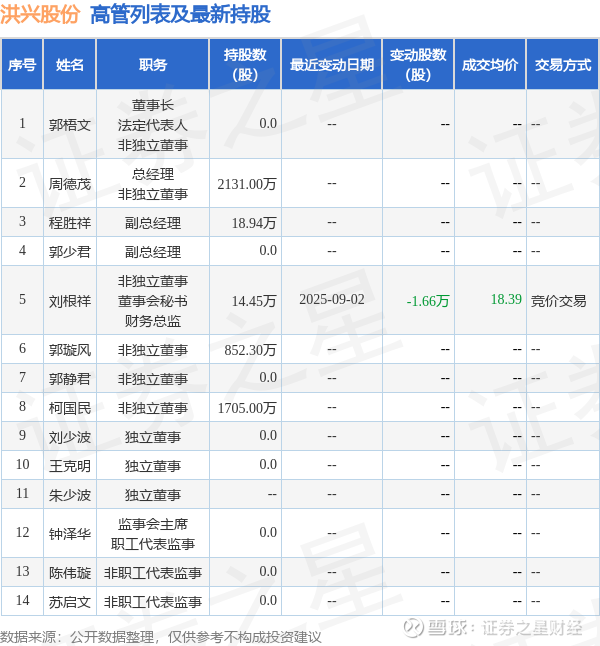
Task: Select the name 刘少波
Action: [70, 437]
